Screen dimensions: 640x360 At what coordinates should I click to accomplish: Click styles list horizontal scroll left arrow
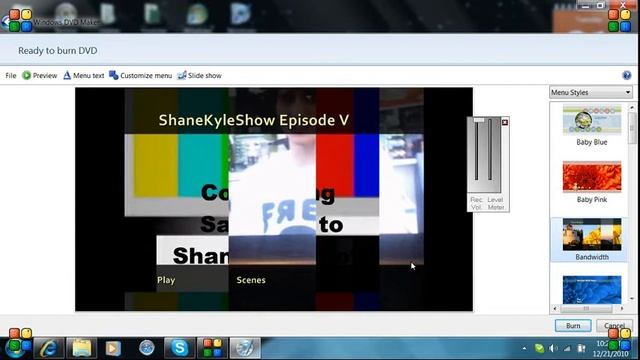[x=555, y=309]
